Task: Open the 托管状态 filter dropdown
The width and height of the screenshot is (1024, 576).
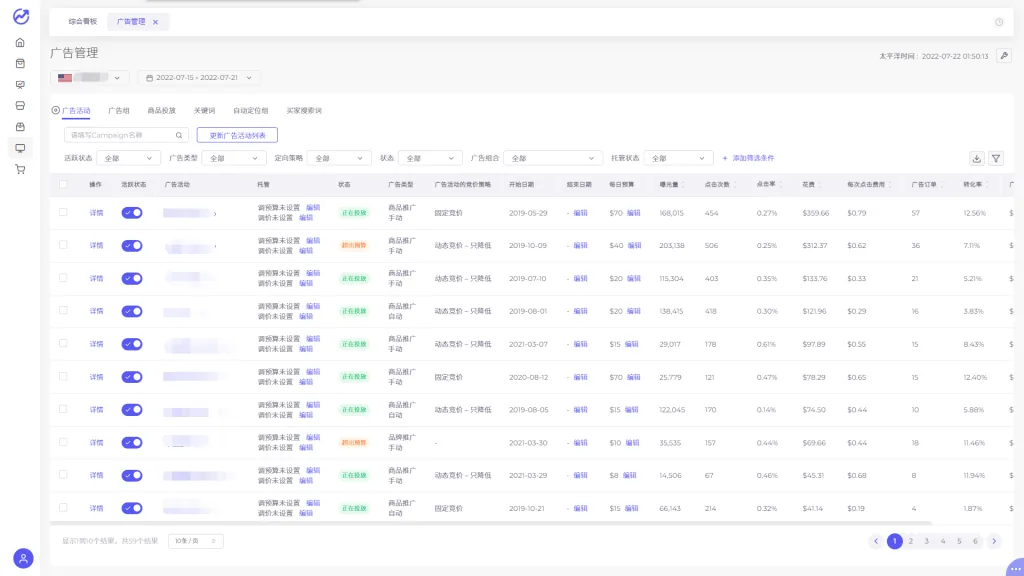Action: coord(678,158)
